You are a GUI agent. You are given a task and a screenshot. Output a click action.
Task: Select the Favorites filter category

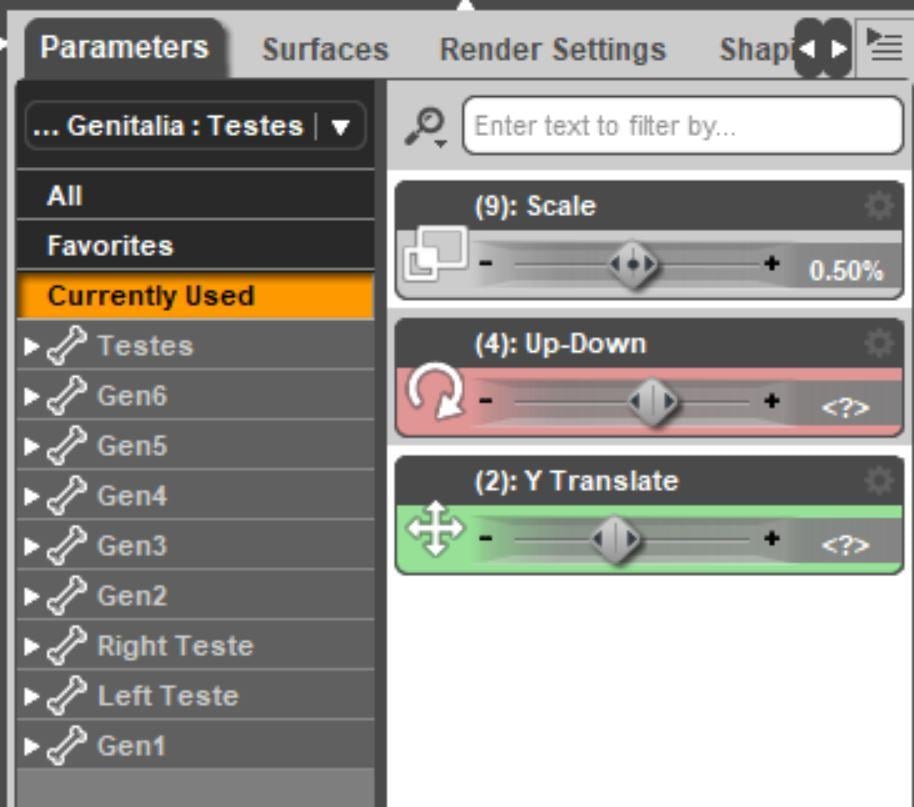click(x=110, y=246)
